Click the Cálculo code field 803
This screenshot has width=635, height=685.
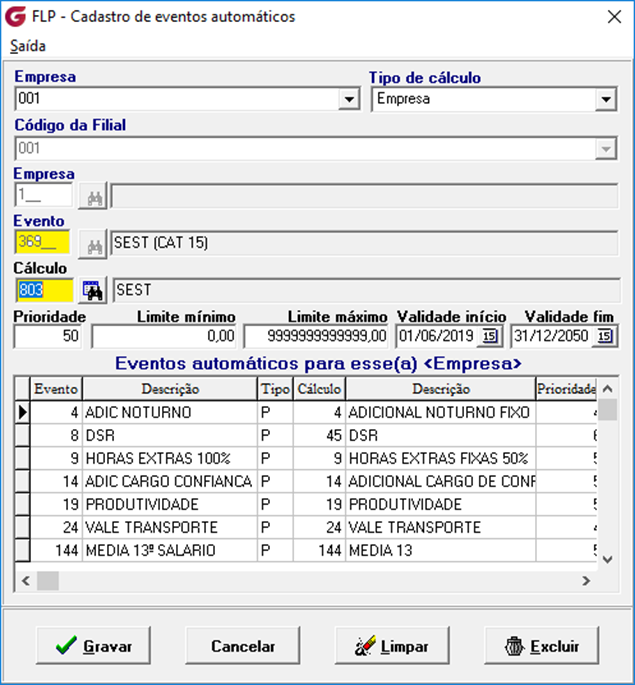[45, 290]
